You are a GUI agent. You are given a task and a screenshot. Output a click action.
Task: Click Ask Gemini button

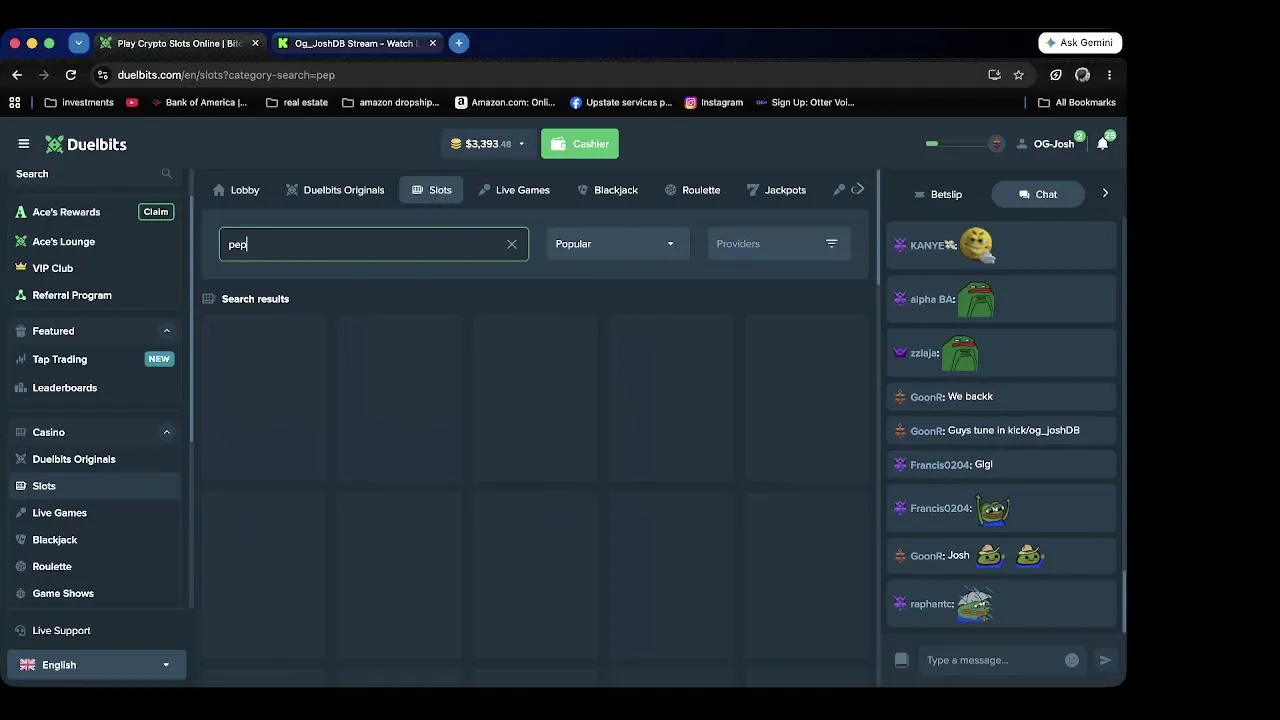(x=1080, y=43)
